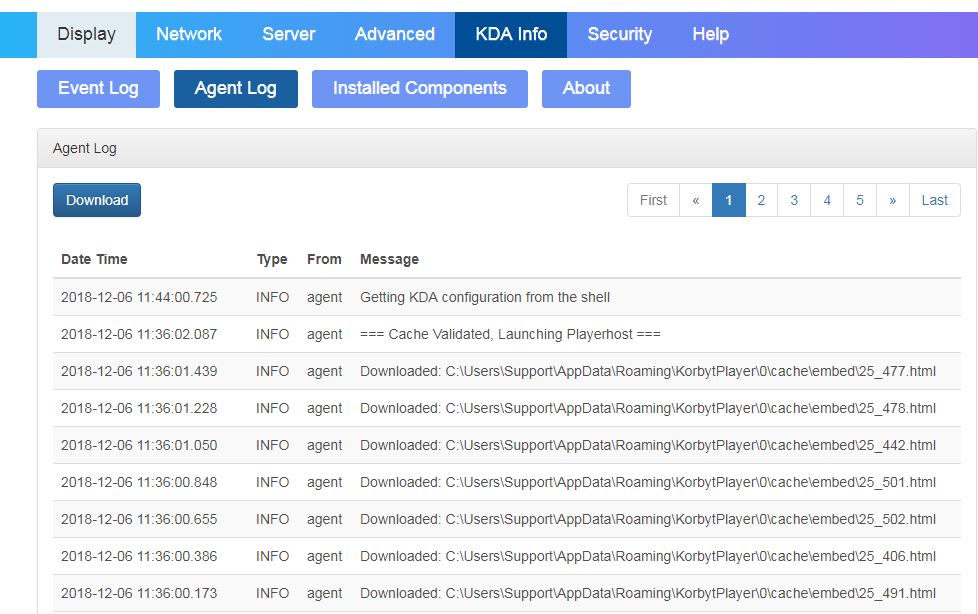Open page 3 of the log
978x614 pixels.
pyautogui.click(x=794, y=199)
